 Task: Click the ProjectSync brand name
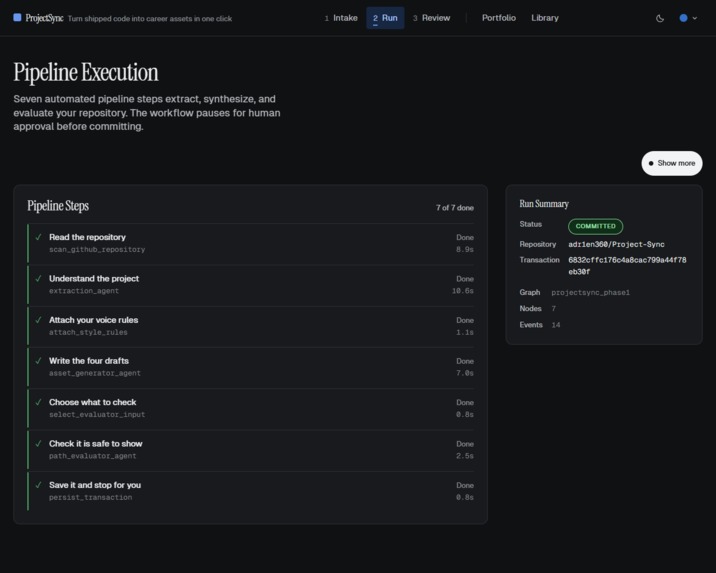pyautogui.click(x=44, y=18)
